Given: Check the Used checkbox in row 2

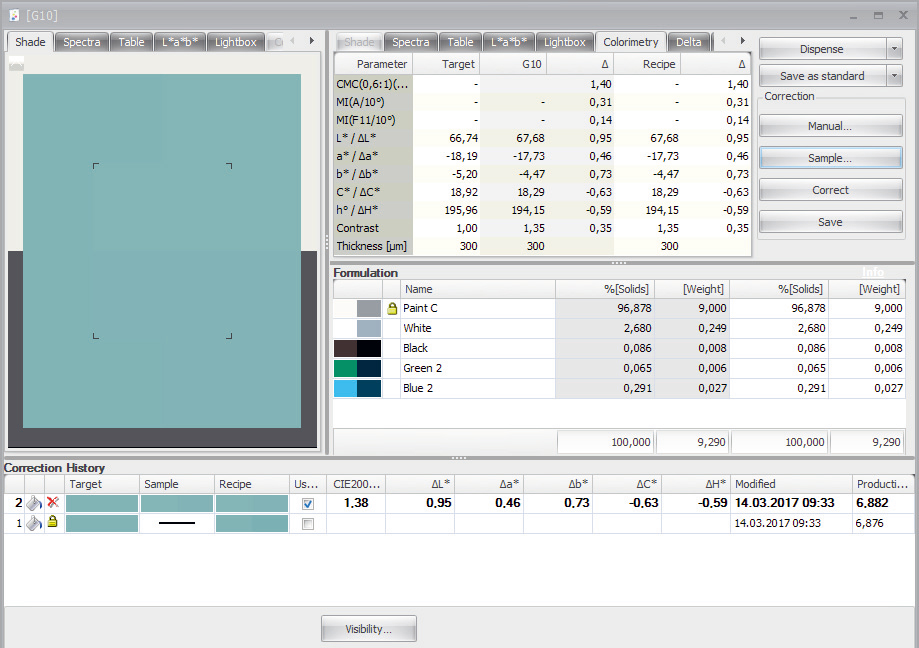Looking at the screenshot, I should [x=308, y=504].
